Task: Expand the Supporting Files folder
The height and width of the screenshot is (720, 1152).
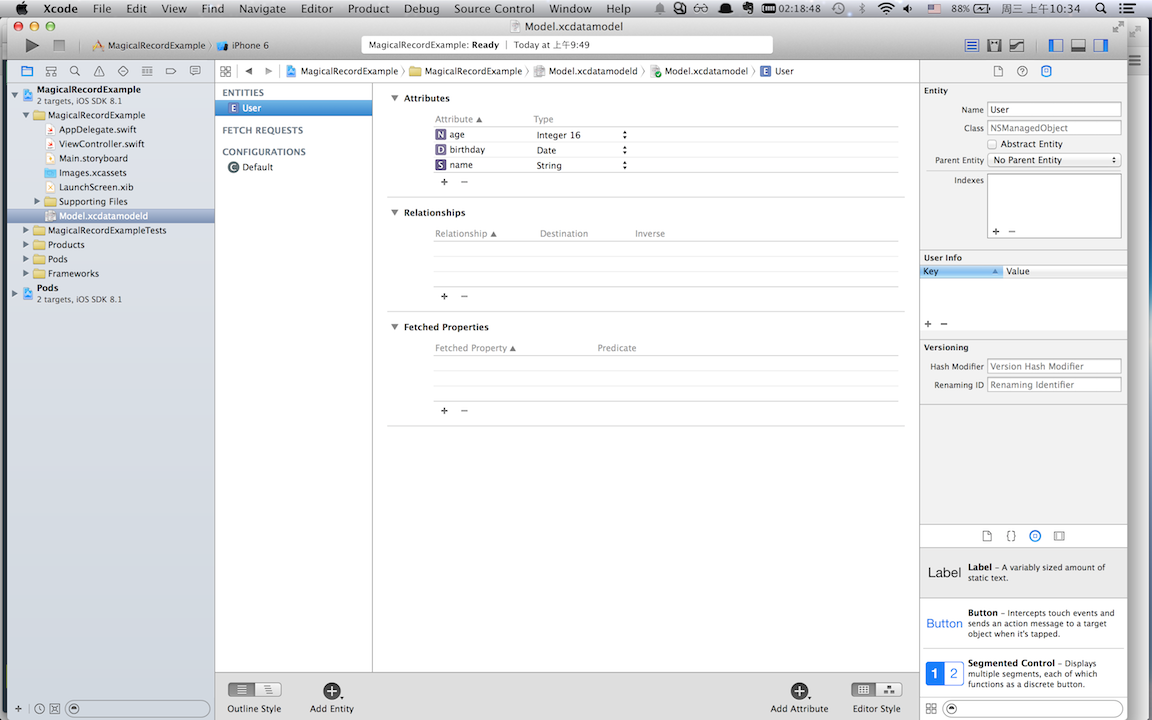Action: click(x=37, y=201)
